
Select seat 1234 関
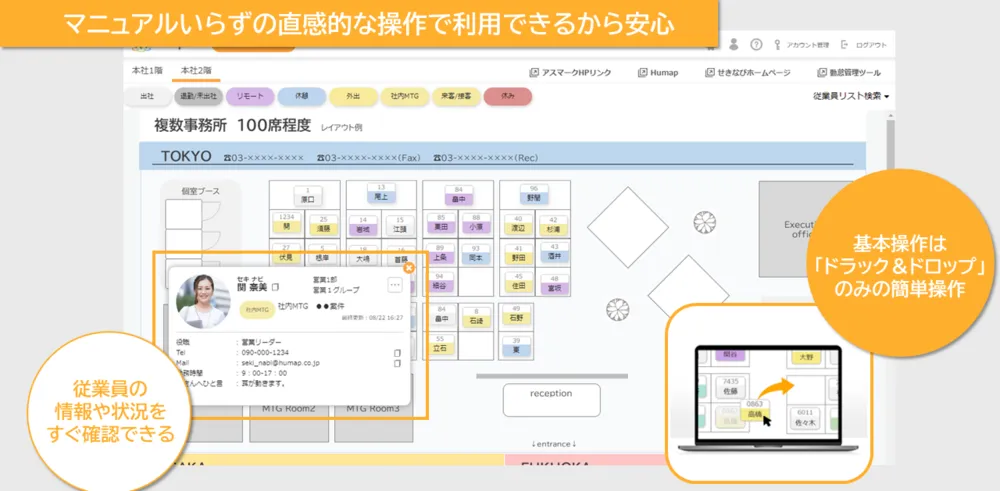pyautogui.click(x=286, y=223)
